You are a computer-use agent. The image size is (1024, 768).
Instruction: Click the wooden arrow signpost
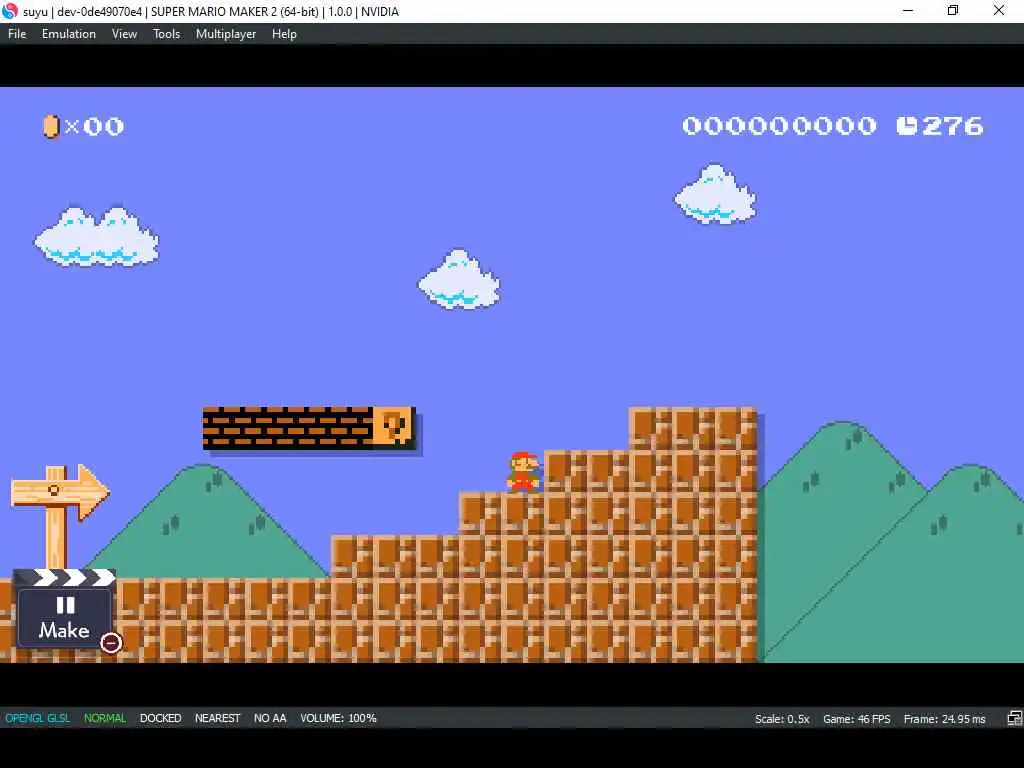(x=60, y=516)
